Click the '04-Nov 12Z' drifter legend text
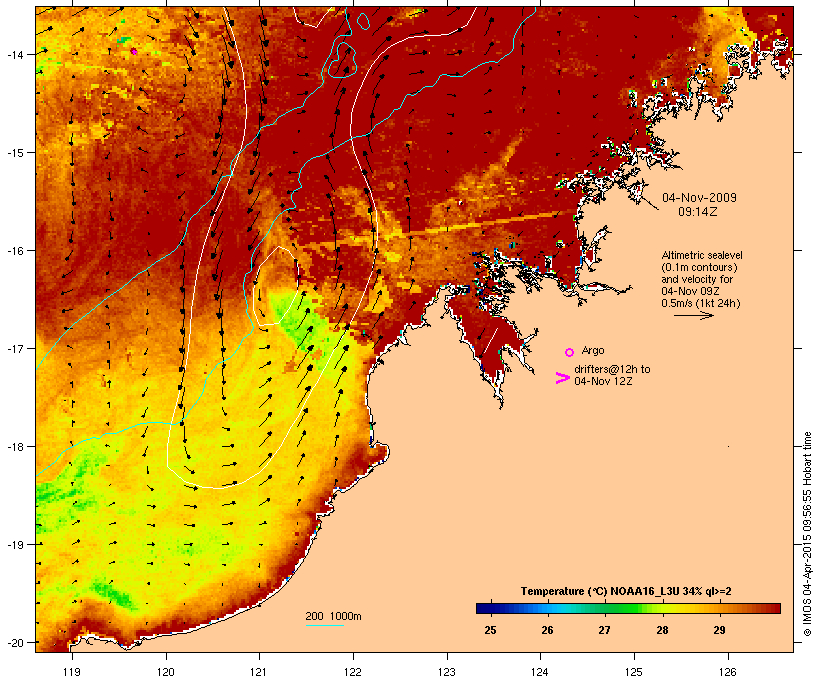The image size is (820, 680). pos(603,381)
